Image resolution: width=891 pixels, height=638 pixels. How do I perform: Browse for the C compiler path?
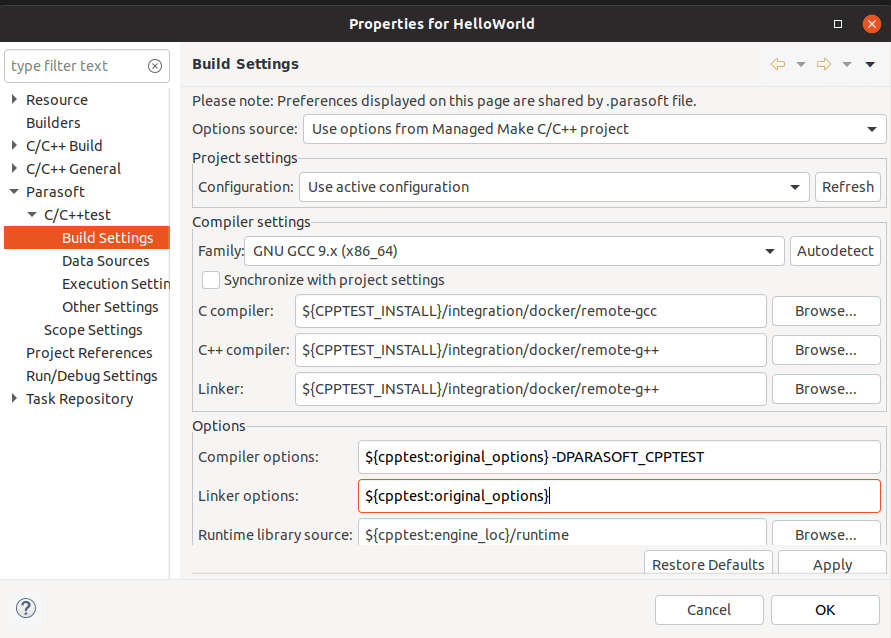tap(825, 311)
